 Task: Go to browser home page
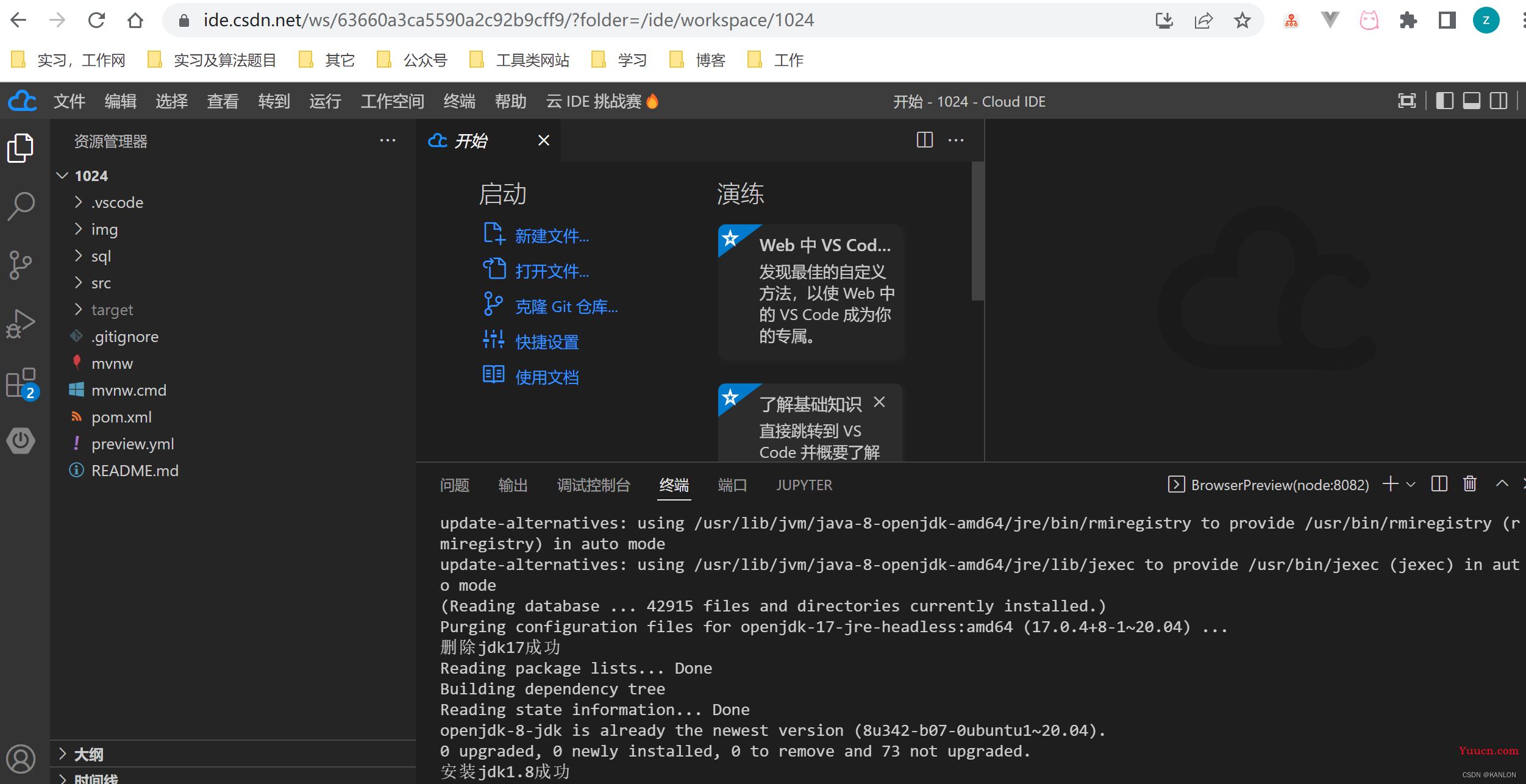point(135,20)
